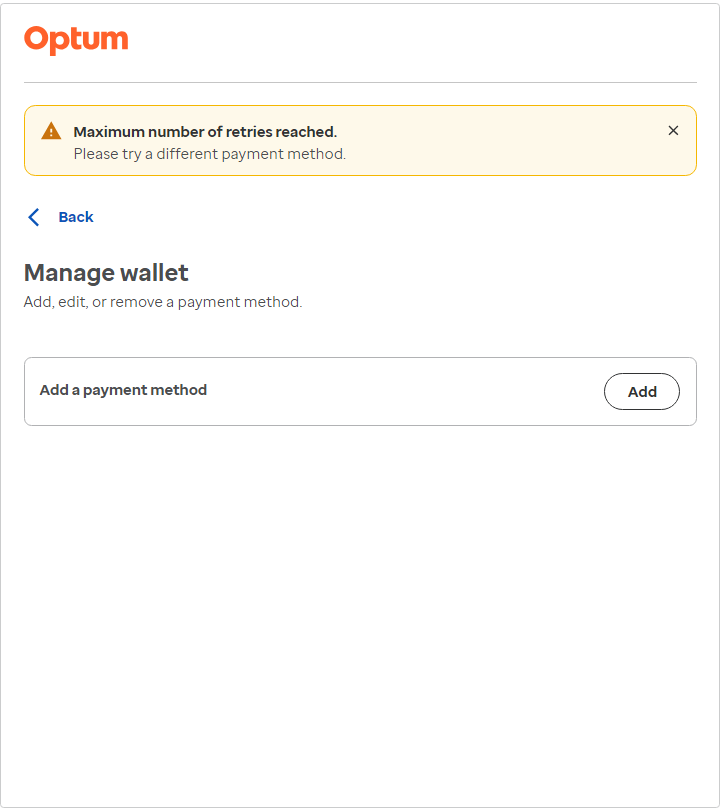Tap the orange Optum brand mark
This screenshot has width=721, height=809.
point(76,38)
